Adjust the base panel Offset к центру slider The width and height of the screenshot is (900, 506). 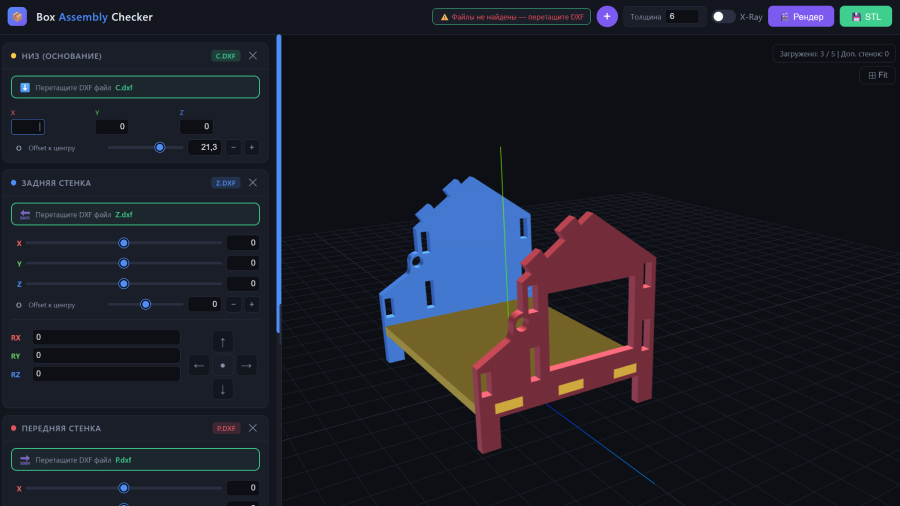click(x=145, y=147)
